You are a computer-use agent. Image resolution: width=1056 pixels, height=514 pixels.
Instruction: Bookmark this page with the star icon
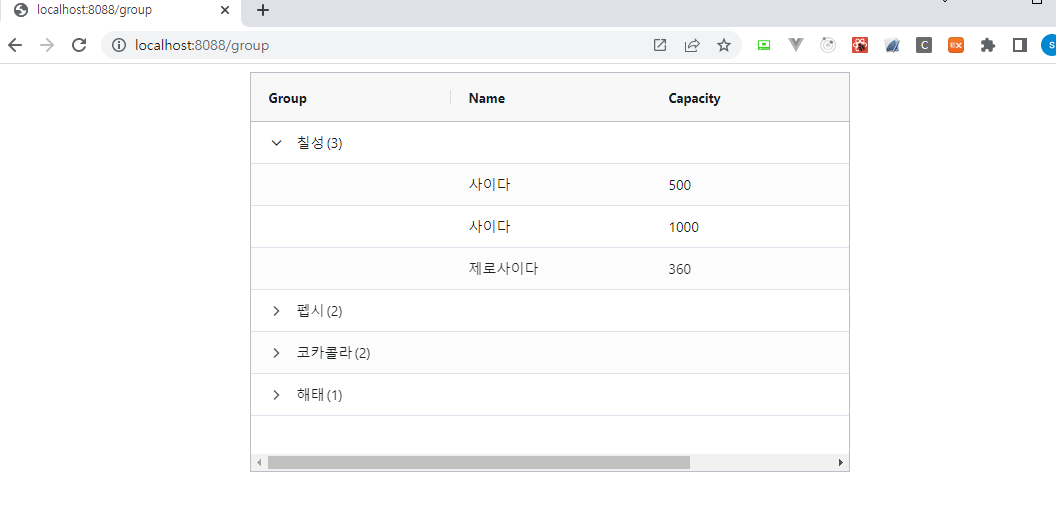pos(724,45)
